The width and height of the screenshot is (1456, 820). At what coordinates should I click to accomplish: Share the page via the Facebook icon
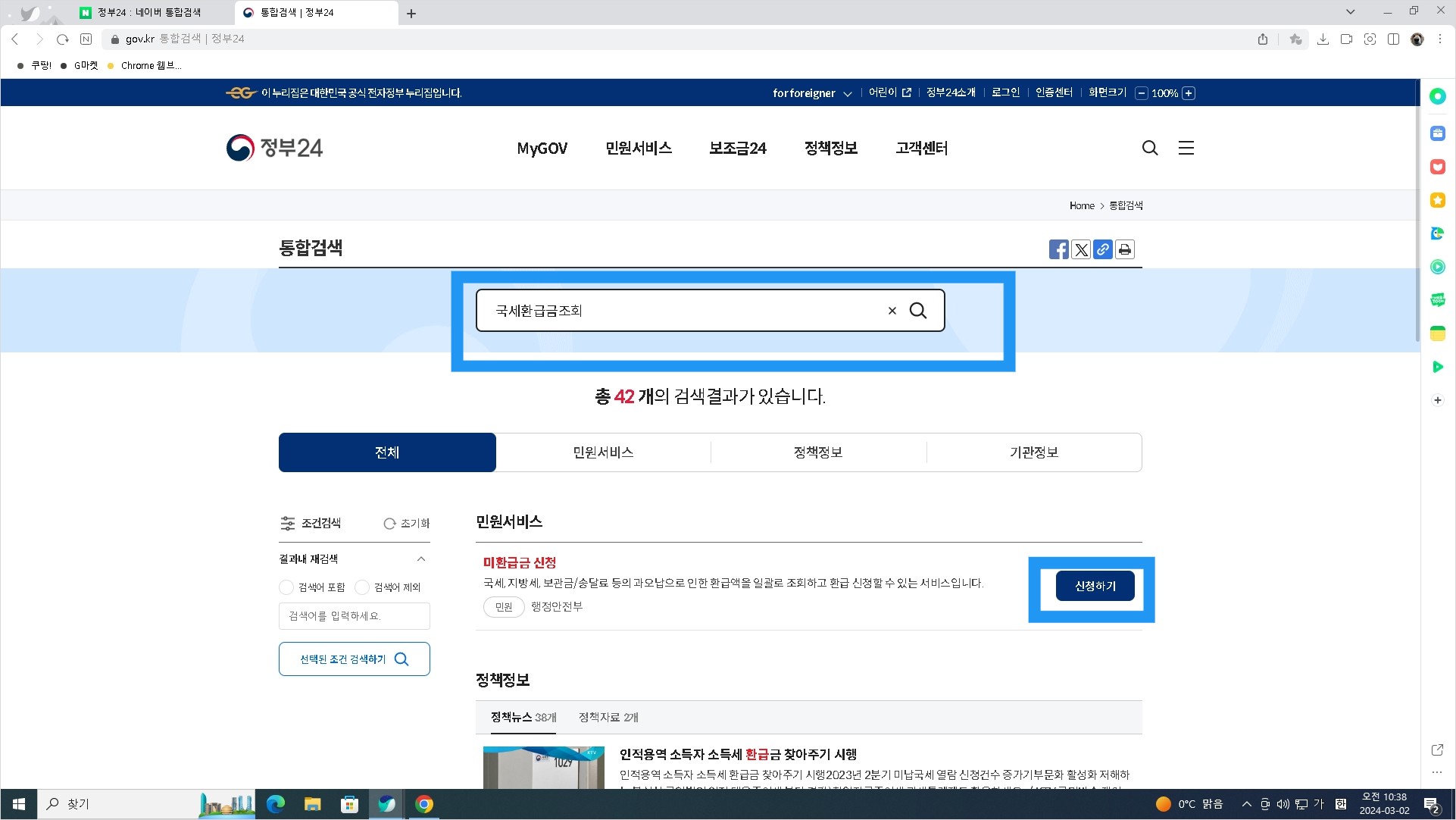pos(1058,249)
